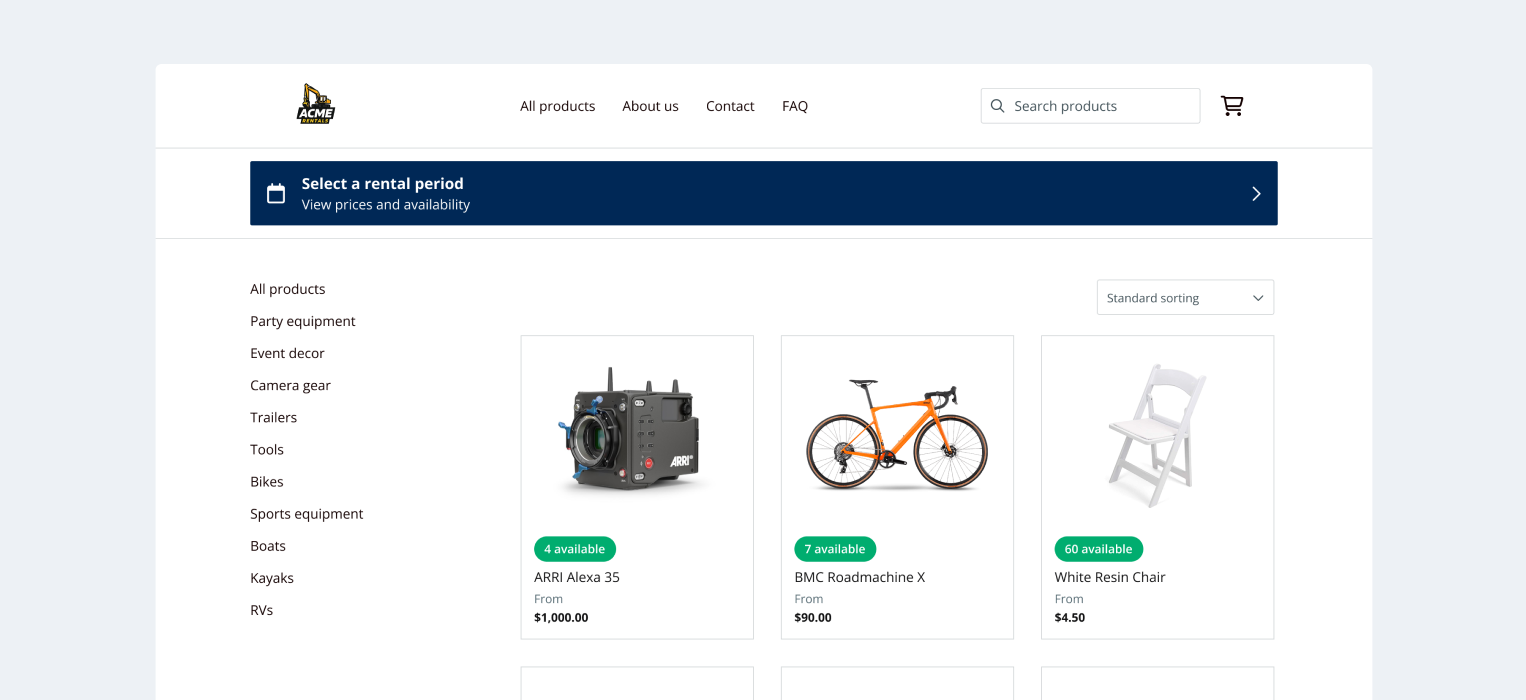Open the shopping cart icon
This screenshot has width=1526, height=700.
(1232, 106)
